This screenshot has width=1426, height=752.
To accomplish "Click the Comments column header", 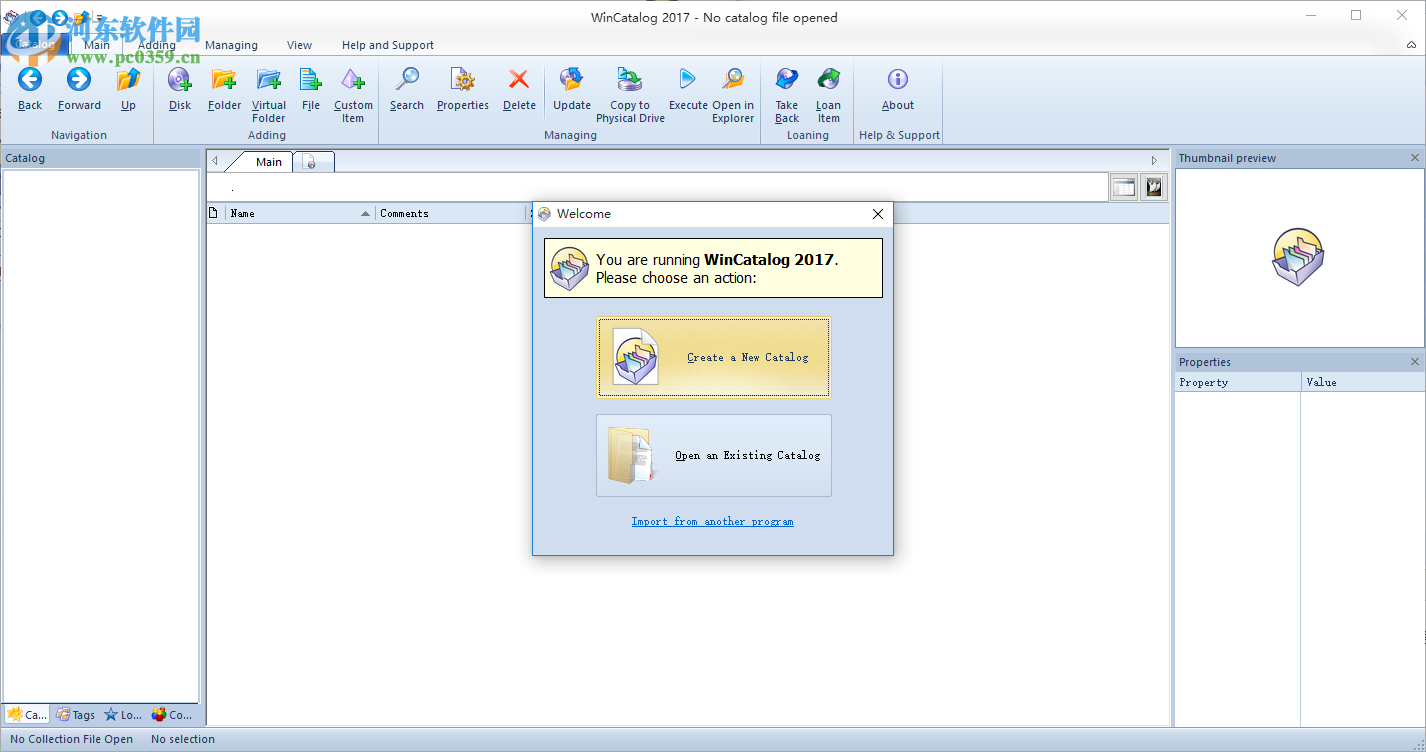I will (451, 213).
